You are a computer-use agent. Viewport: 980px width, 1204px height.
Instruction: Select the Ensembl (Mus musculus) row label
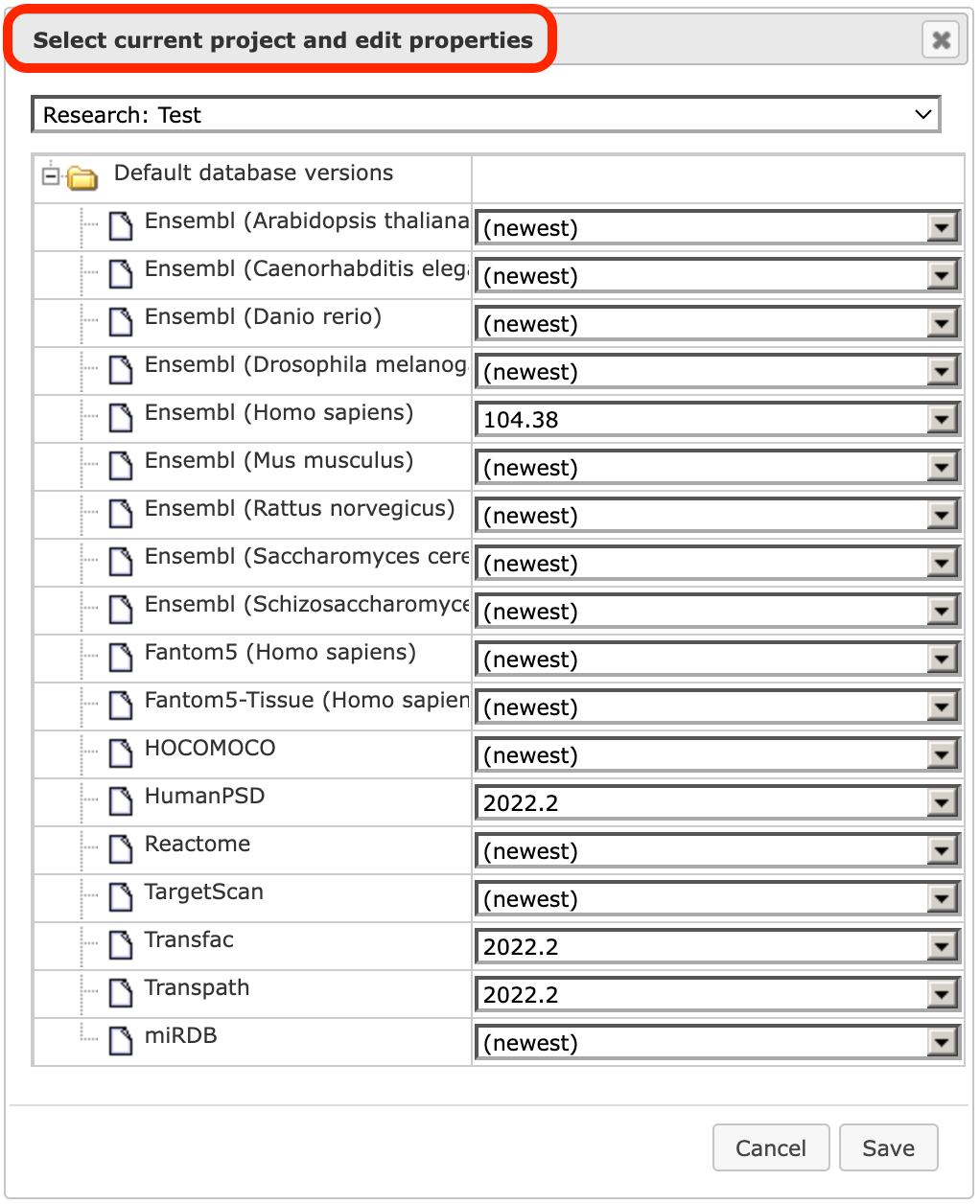279,460
